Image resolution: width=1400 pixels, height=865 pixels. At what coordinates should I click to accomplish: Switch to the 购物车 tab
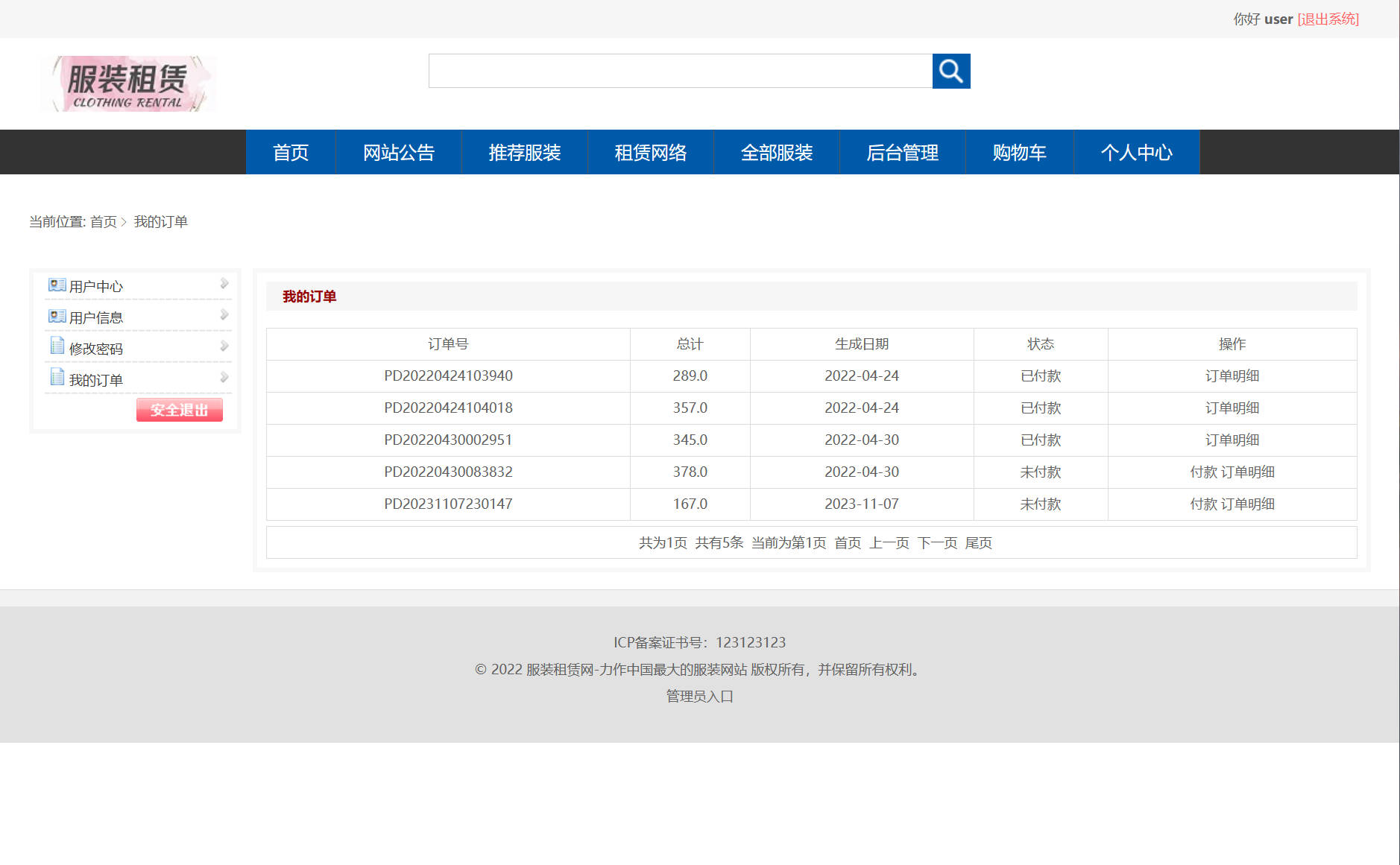pos(1018,152)
